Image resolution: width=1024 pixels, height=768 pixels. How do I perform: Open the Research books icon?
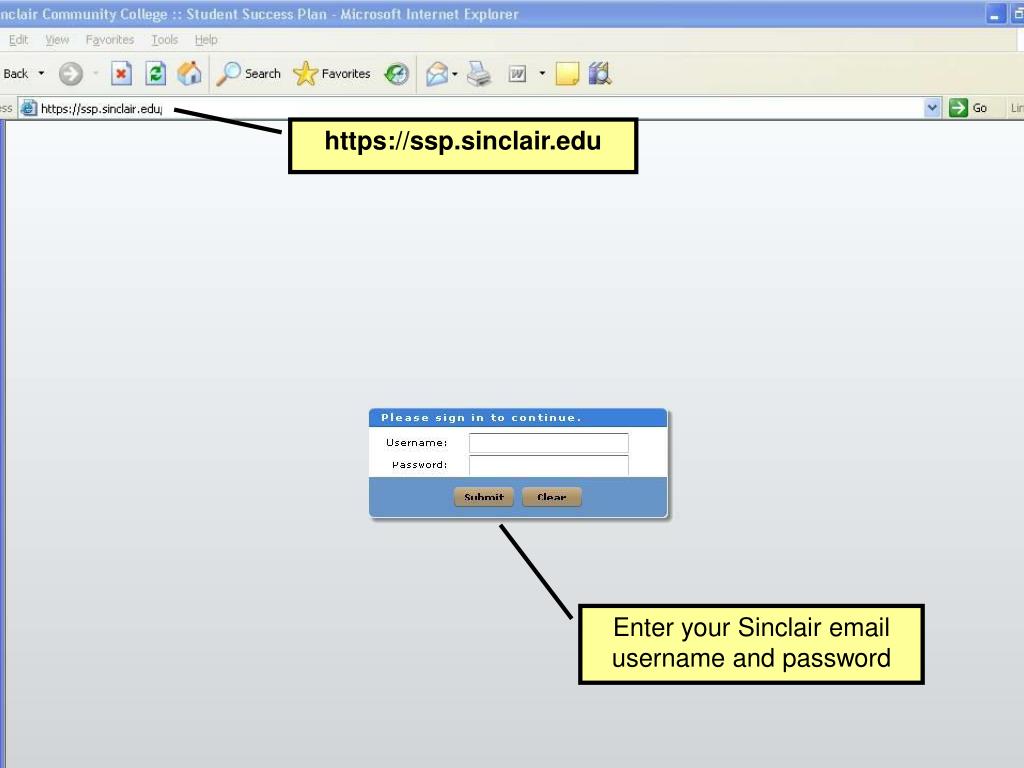tap(600, 74)
